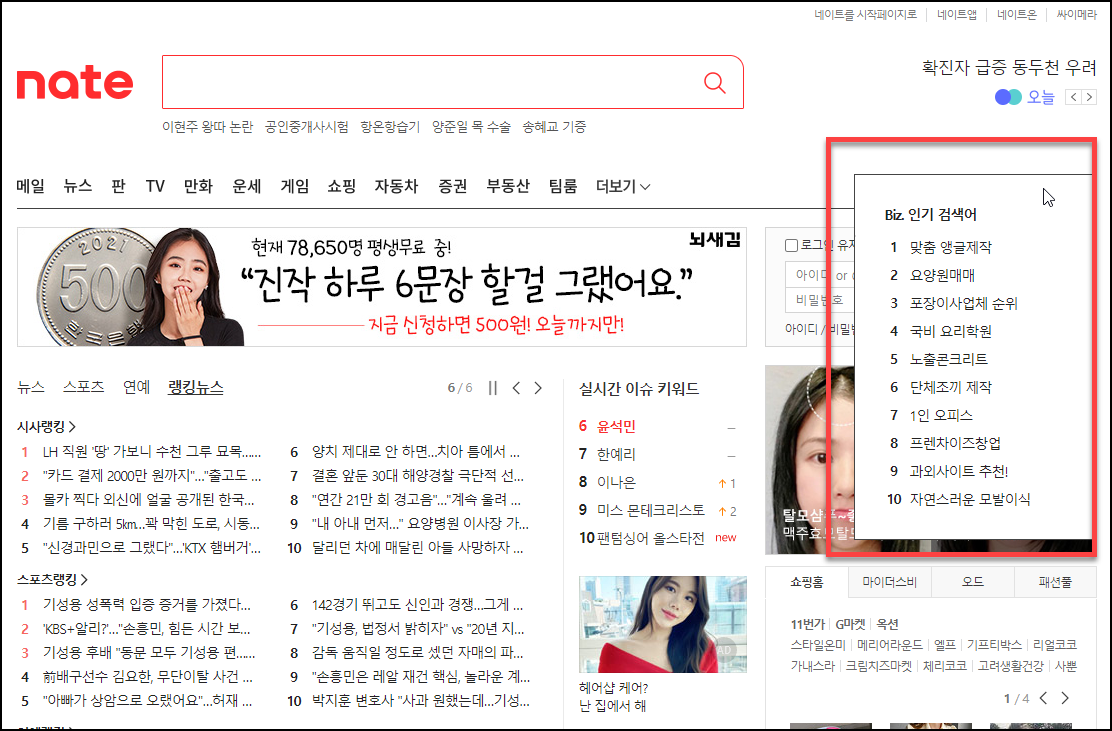This screenshot has height=731, width=1112.
Task: Select the 오드 tab
Action: point(972,582)
